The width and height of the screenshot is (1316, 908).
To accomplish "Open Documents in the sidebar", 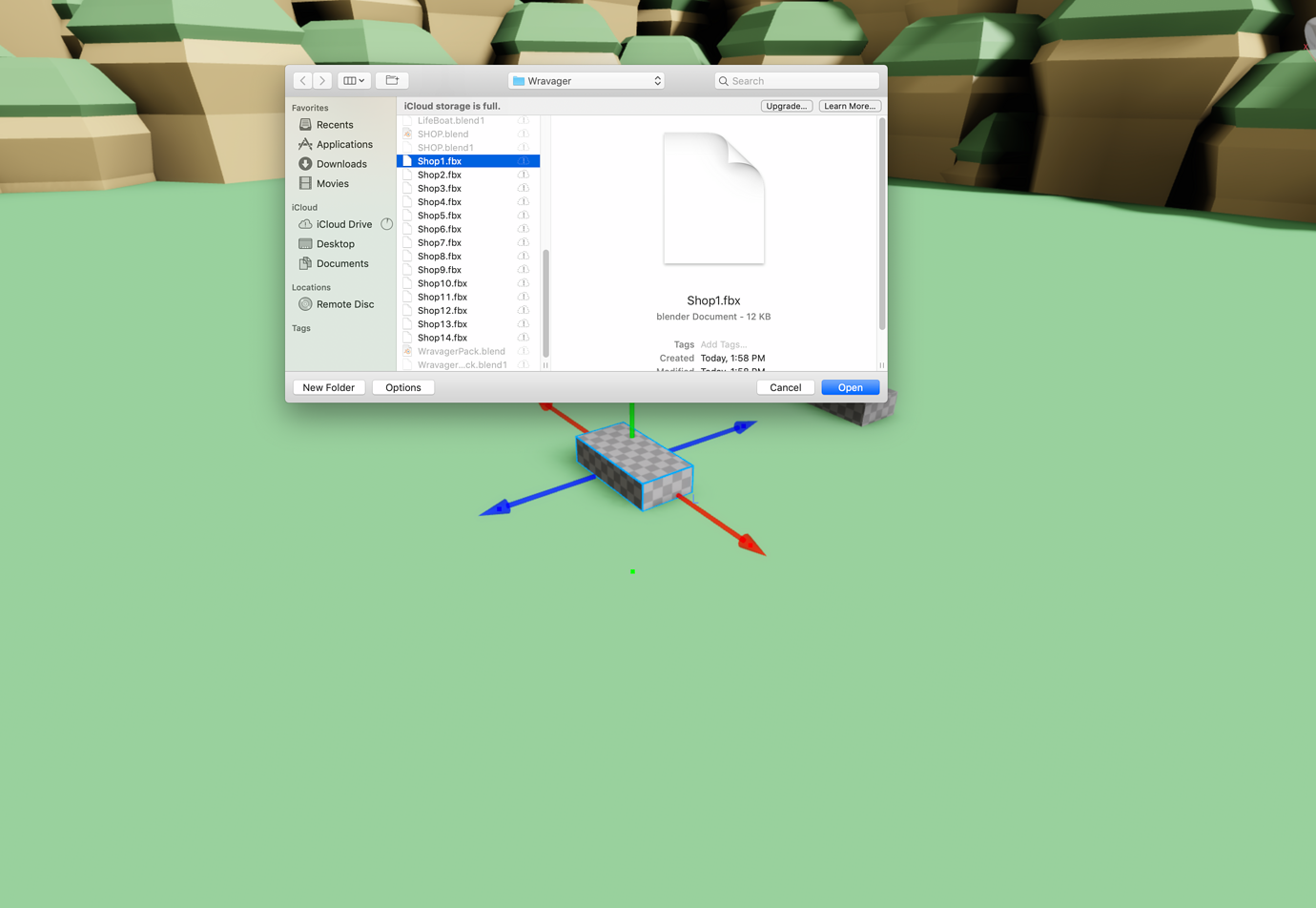I will click(x=342, y=263).
